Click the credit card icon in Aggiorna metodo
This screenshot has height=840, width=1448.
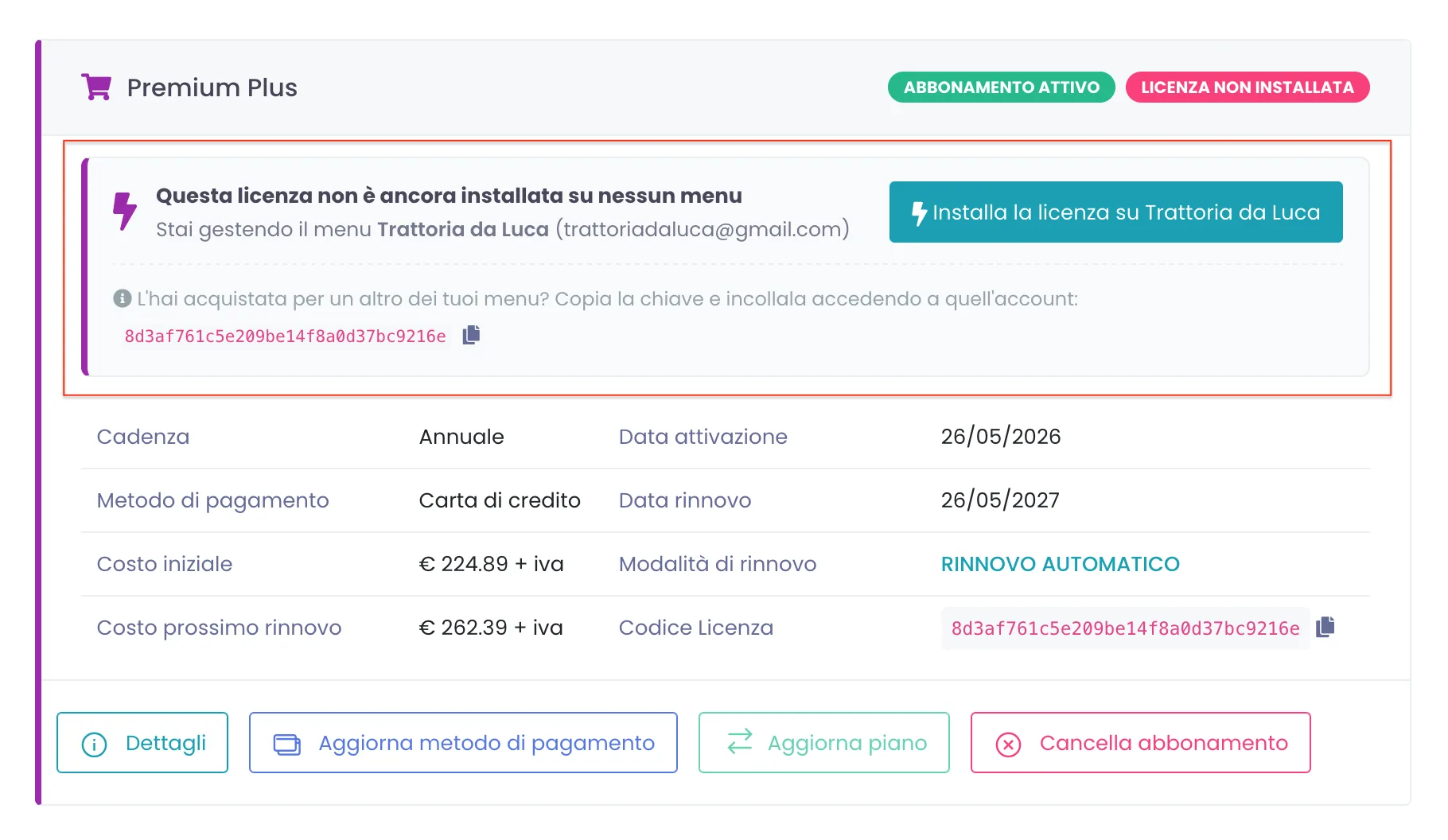point(287,744)
